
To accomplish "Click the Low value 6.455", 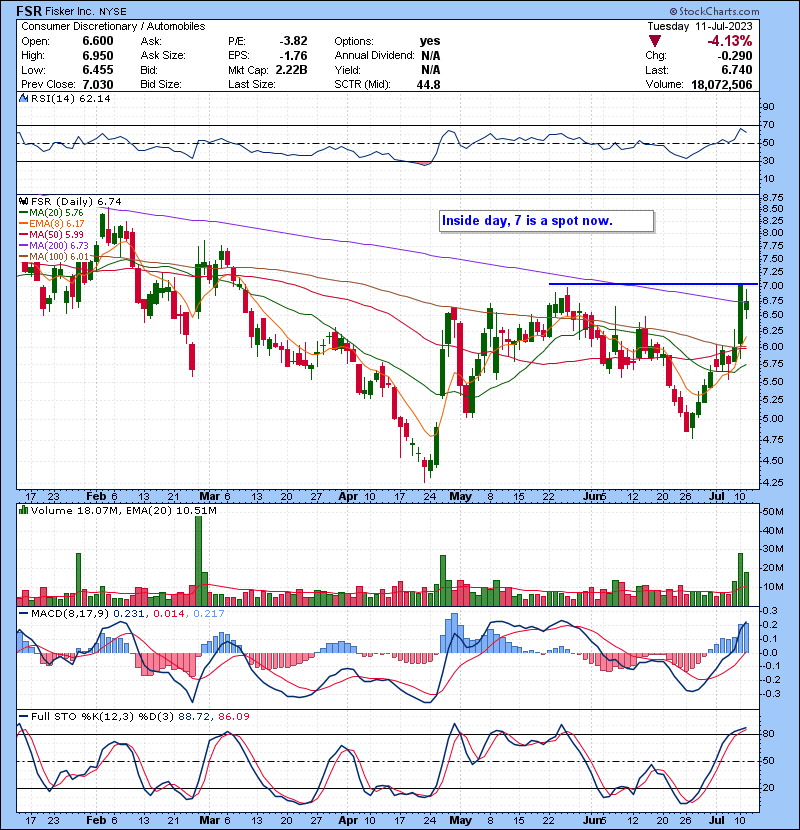I will (x=98, y=70).
